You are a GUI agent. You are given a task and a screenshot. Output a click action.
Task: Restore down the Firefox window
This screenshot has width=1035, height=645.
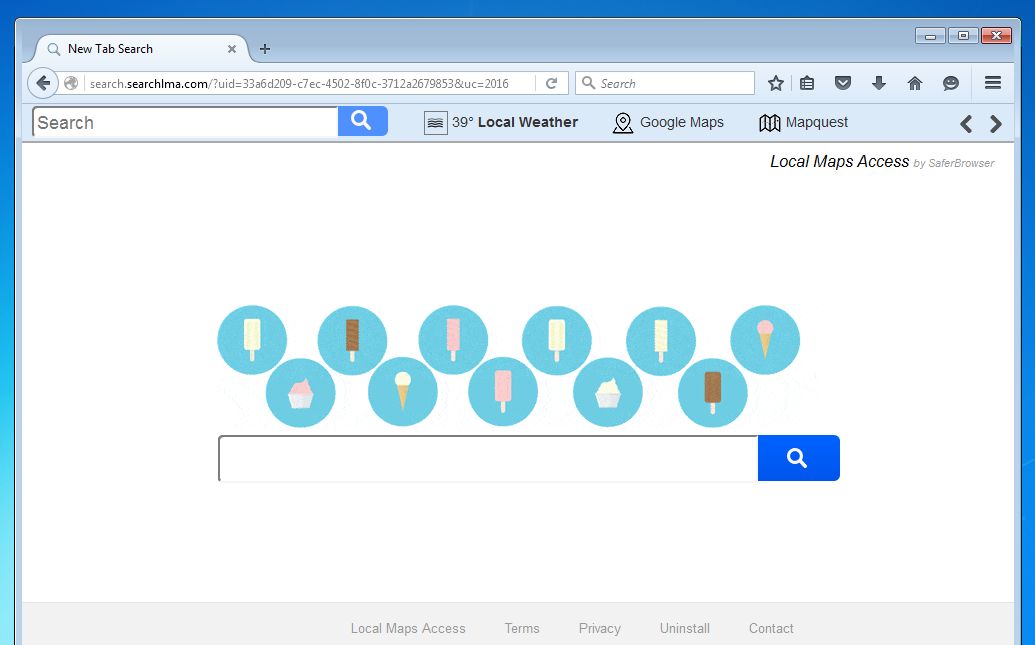point(963,36)
